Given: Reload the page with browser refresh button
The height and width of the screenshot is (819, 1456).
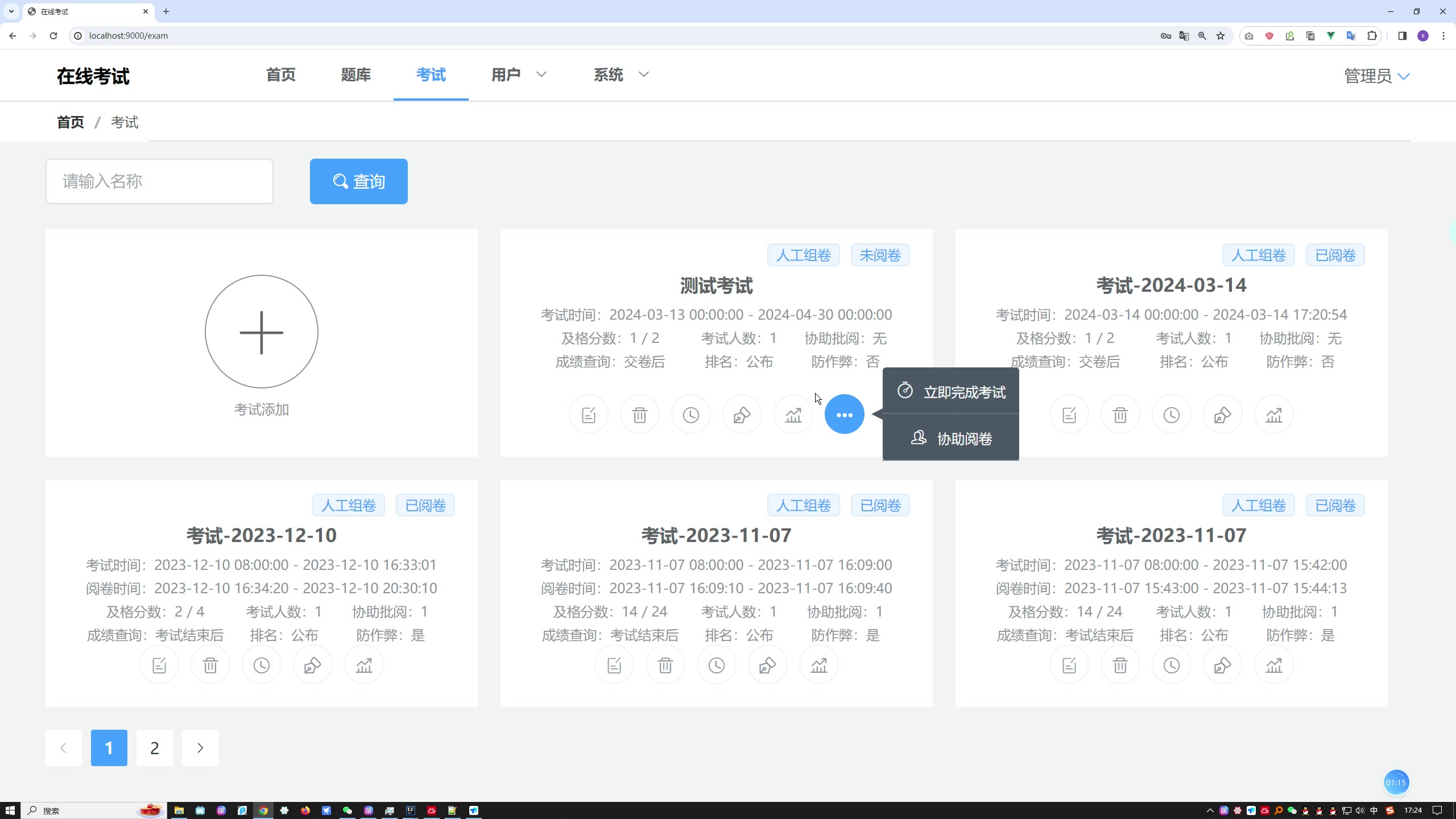Looking at the screenshot, I should tap(53, 35).
